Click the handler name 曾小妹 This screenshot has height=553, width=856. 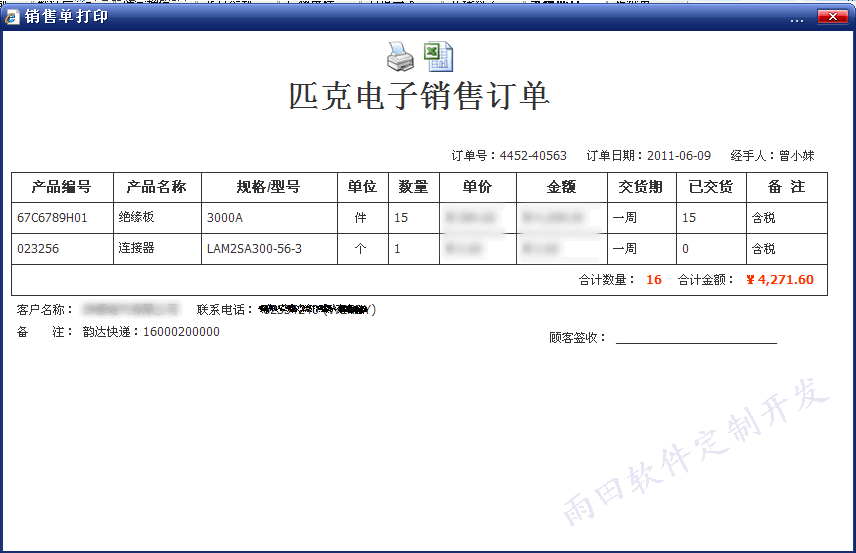click(x=797, y=156)
